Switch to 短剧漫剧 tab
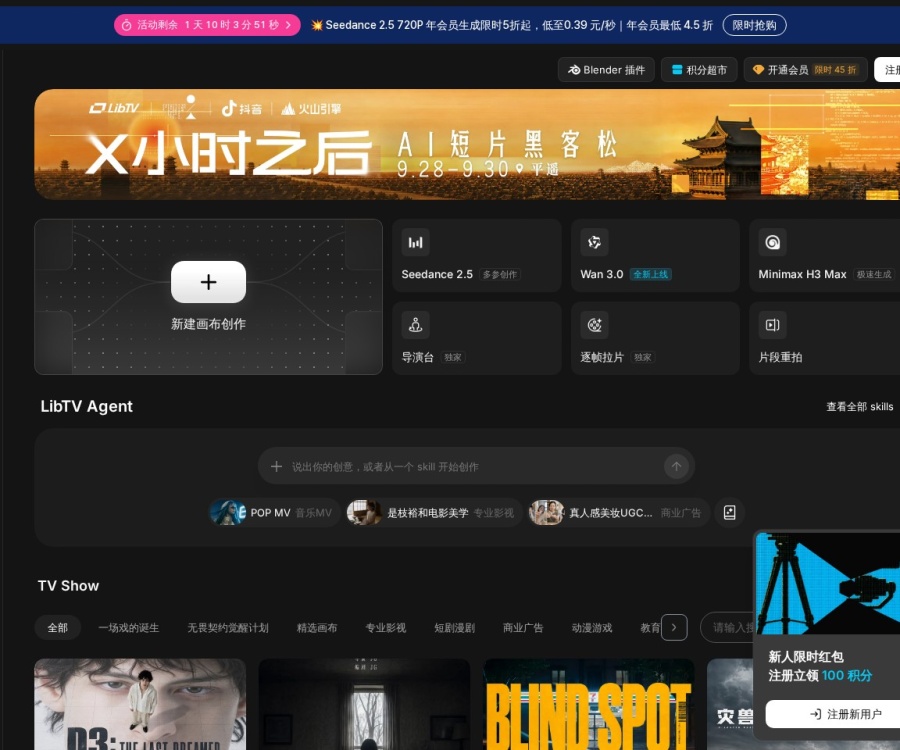The width and height of the screenshot is (900, 750). coord(455,628)
